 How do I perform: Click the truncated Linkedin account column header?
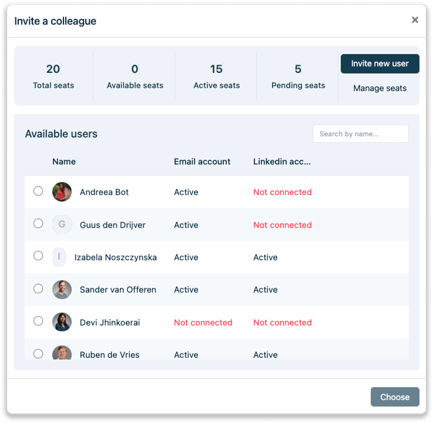point(282,162)
